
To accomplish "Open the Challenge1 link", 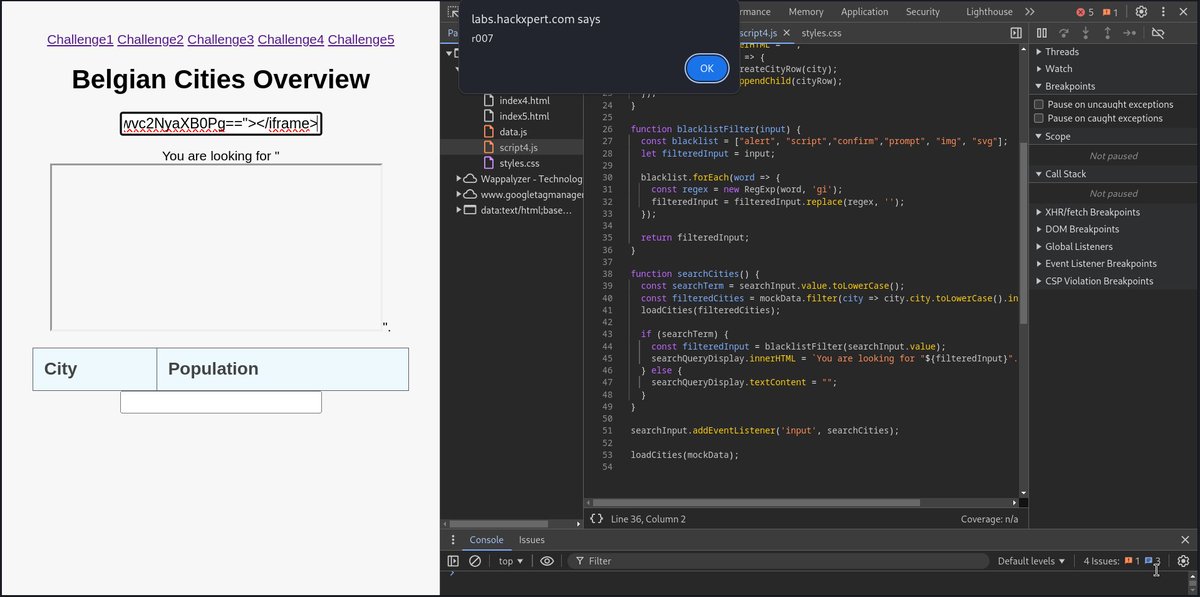I will (80, 39).
